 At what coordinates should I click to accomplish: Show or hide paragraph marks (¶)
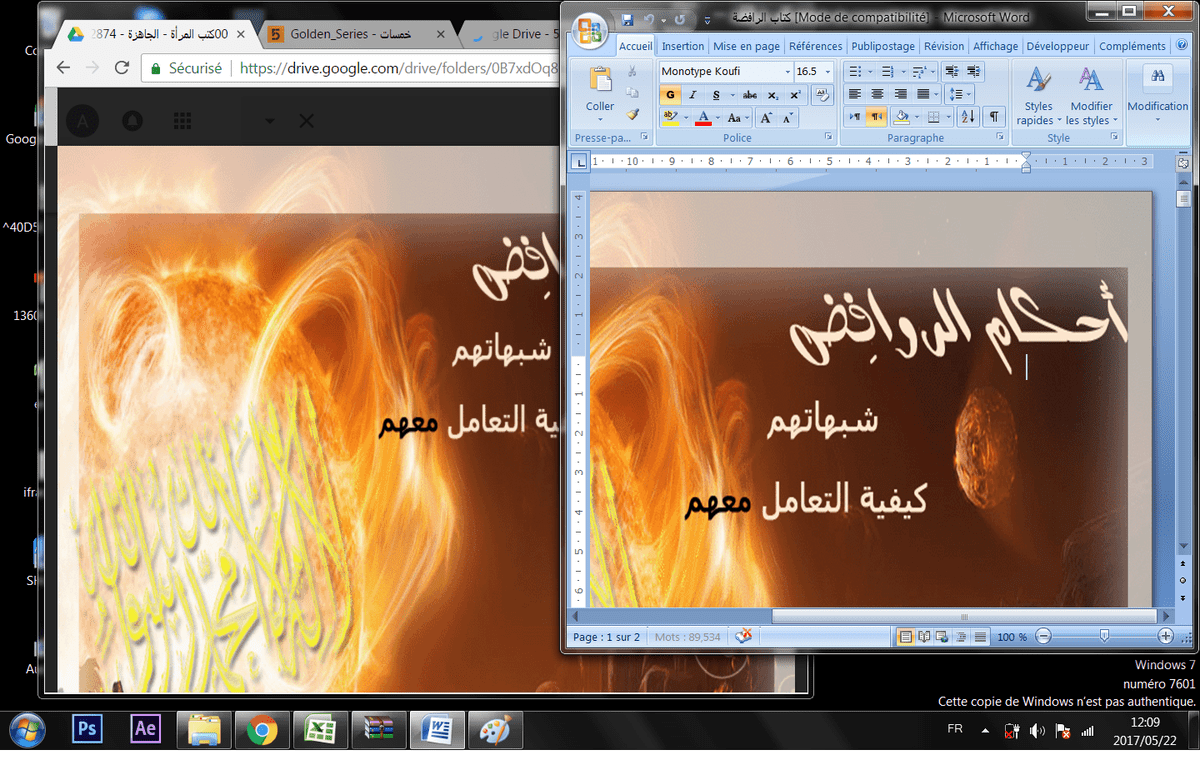pyautogui.click(x=994, y=117)
